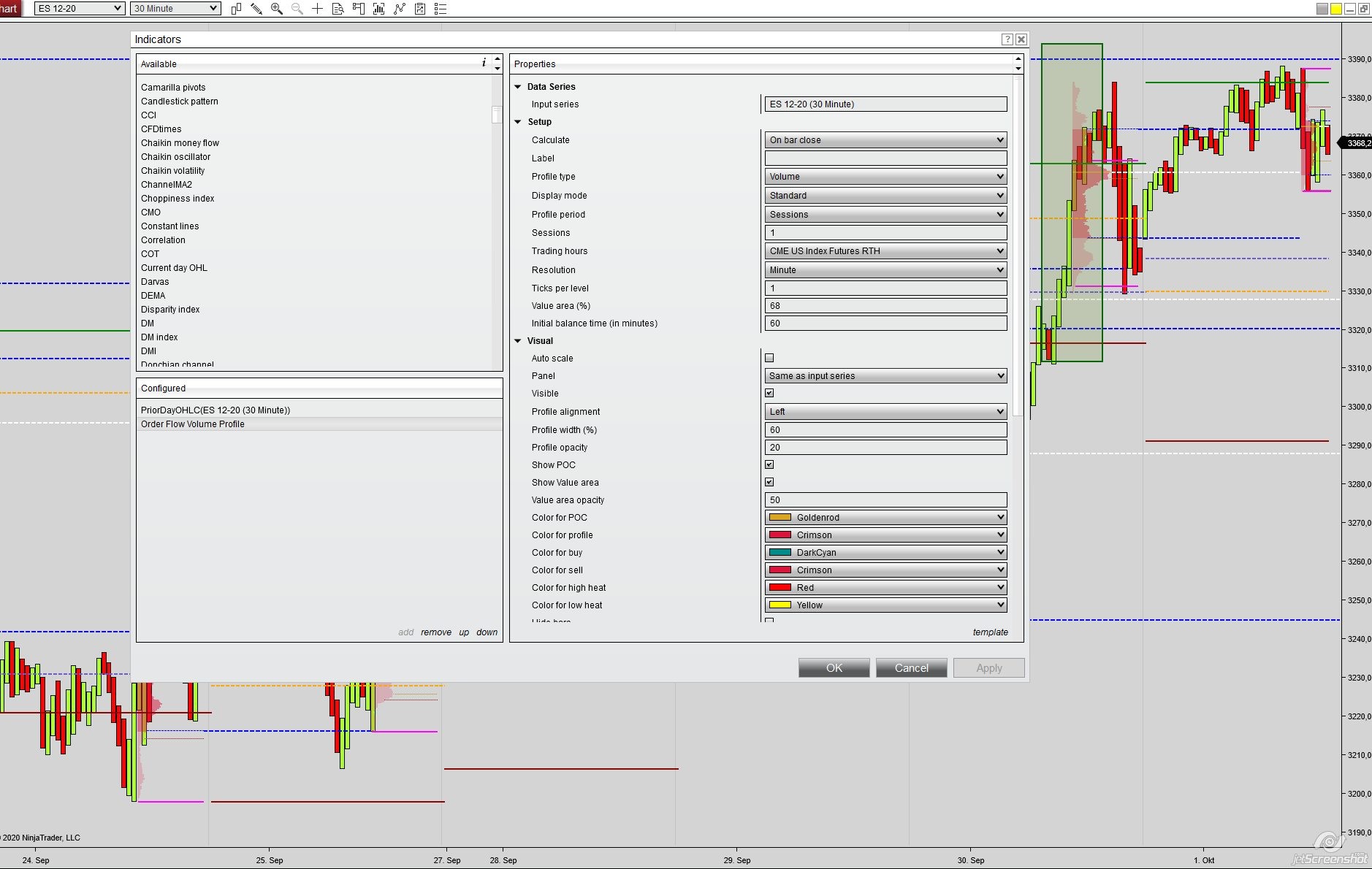Open the indicators bar-chart icon

click(x=378, y=9)
